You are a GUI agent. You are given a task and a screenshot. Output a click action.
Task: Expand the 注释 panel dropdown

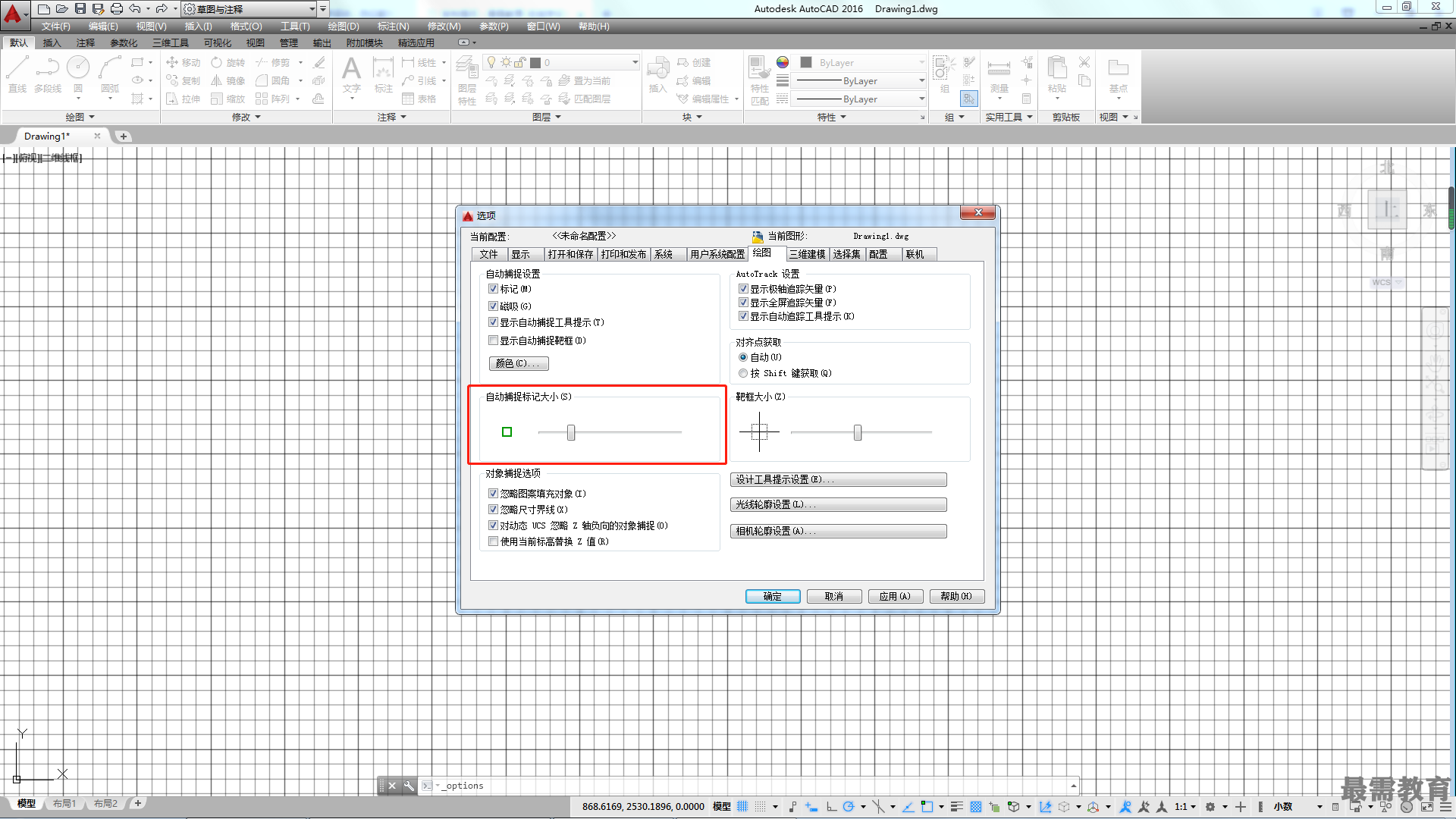(x=393, y=117)
